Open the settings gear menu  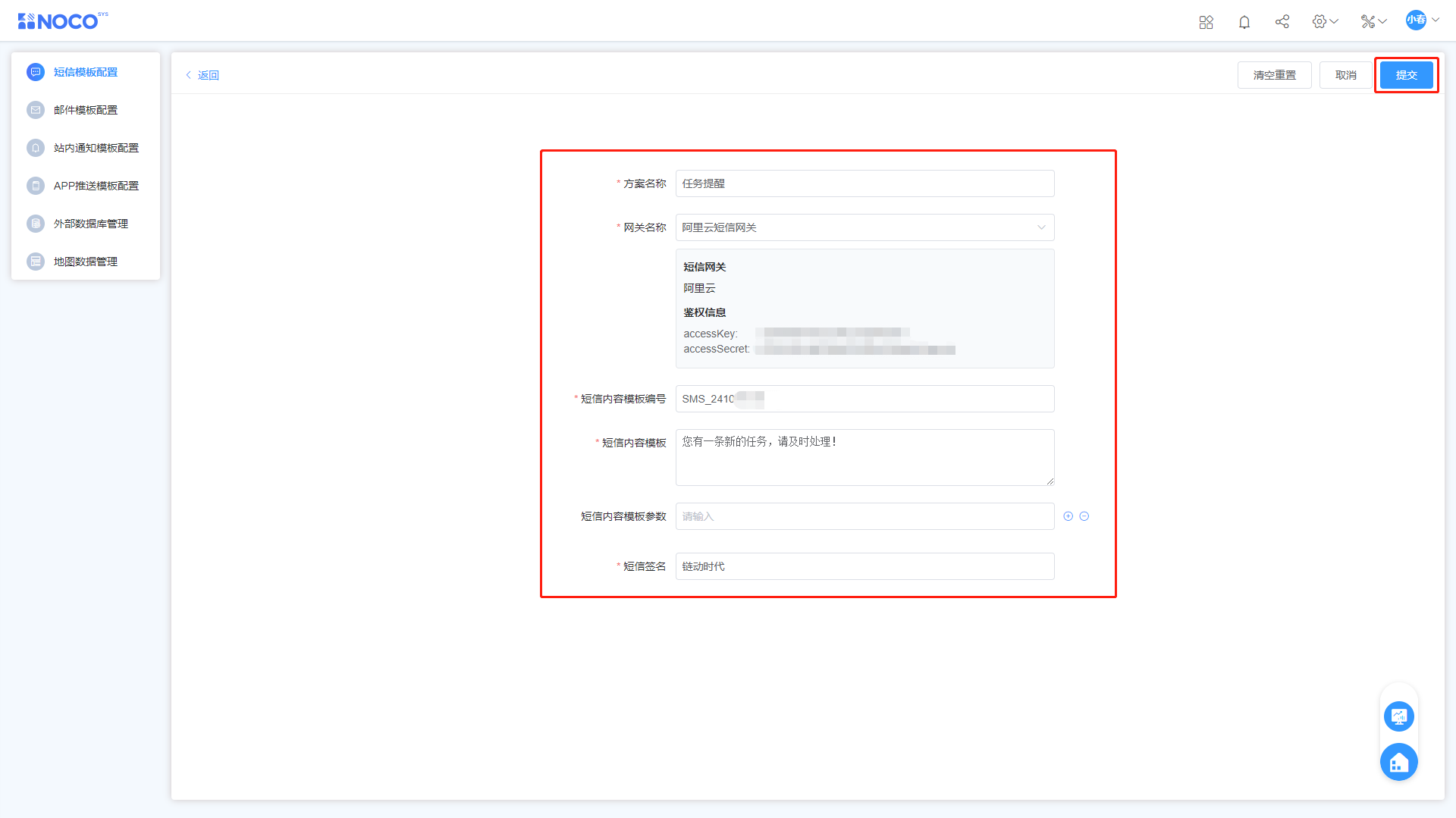(x=1325, y=22)
